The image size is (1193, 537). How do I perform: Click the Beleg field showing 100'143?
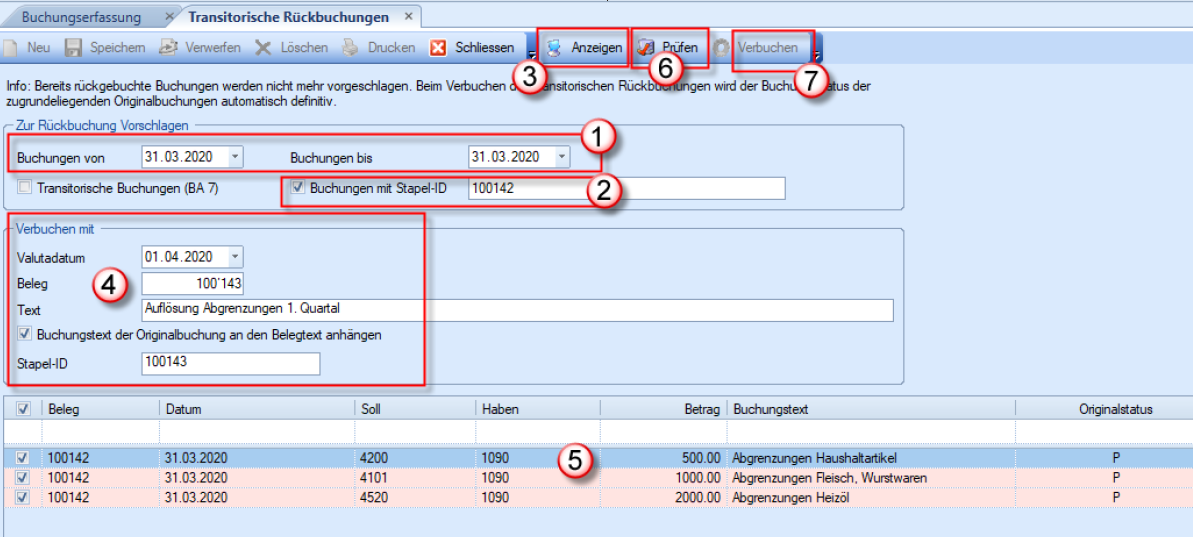[x=192, y=284]
